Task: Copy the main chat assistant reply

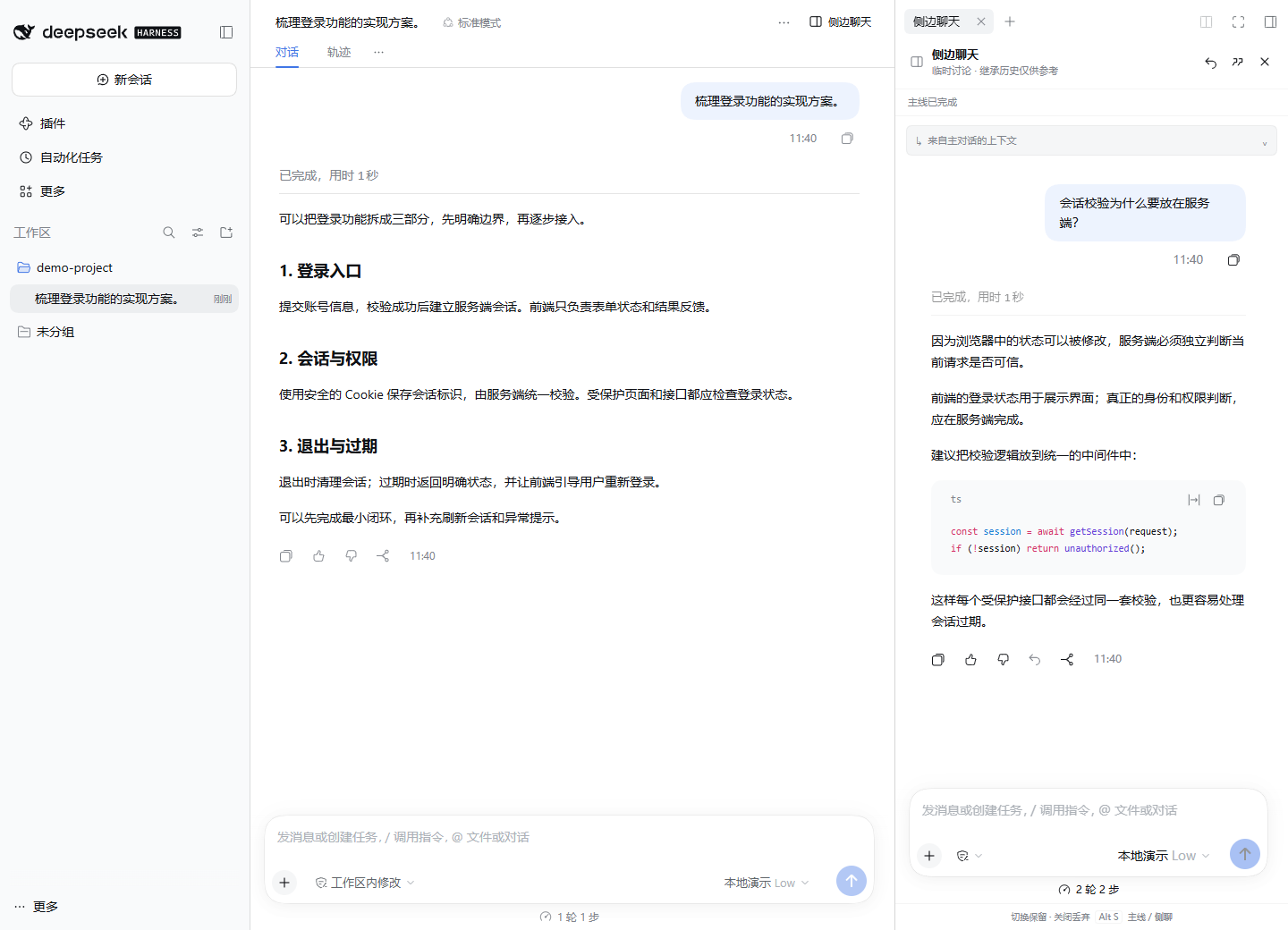Action: 286,556
